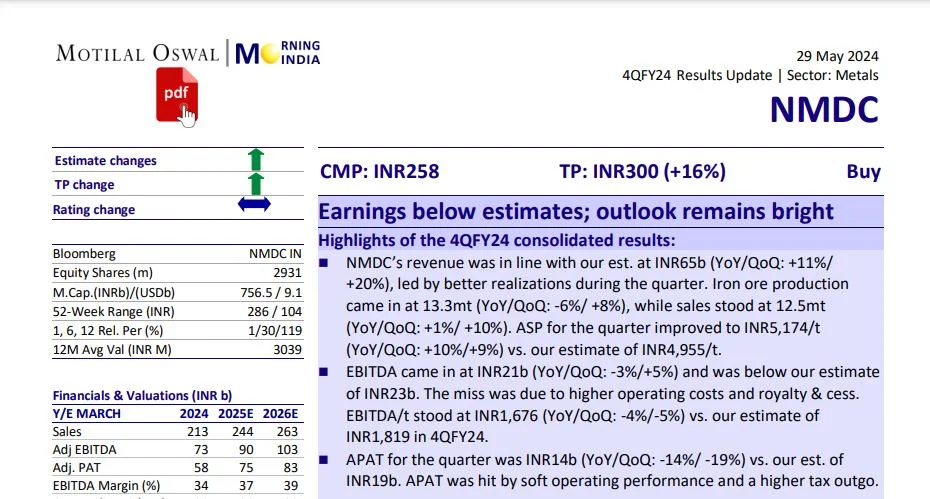Click Bloomberg value 'NMDC IN'
930x499 pixels.
(275, 254)
